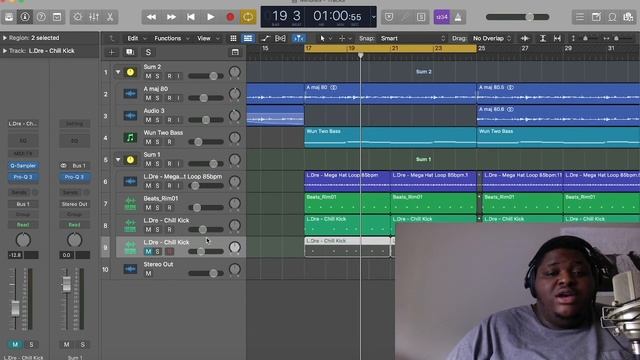Click the Sum 2 yellow track icon
640x360 pixels.
click(x=130, y=72)
